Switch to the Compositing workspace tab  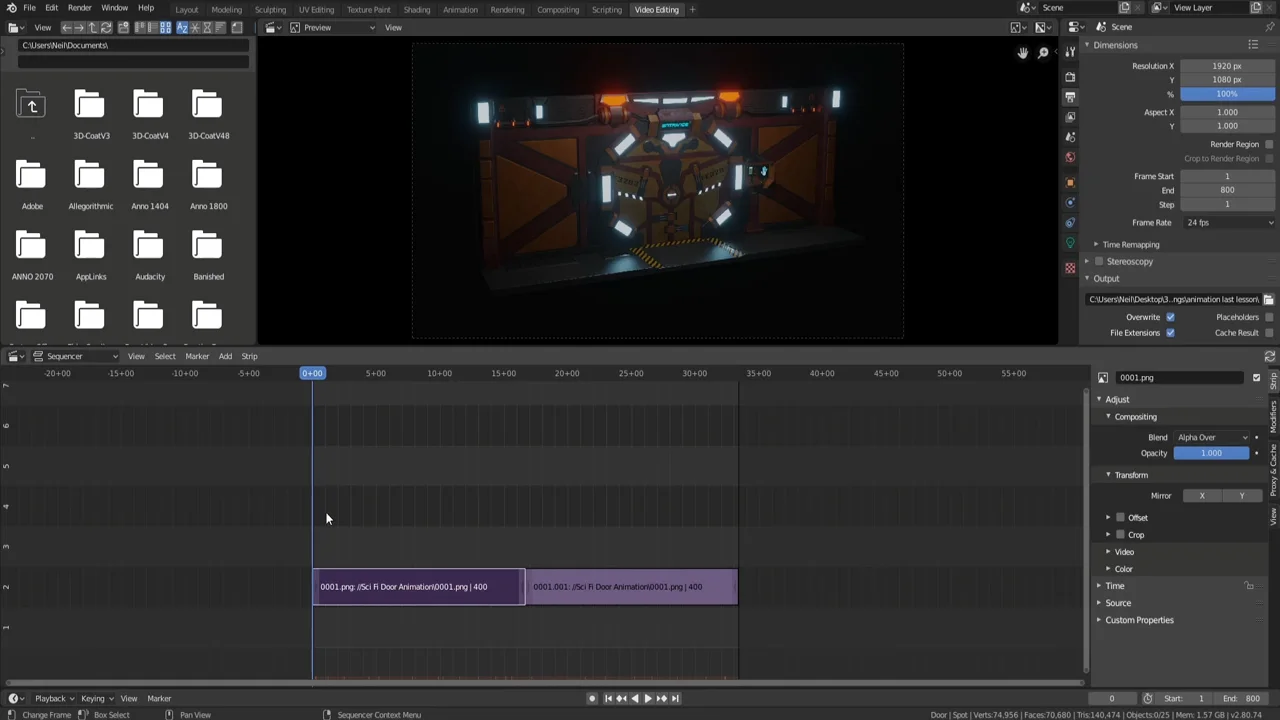[x=558, y=9]
